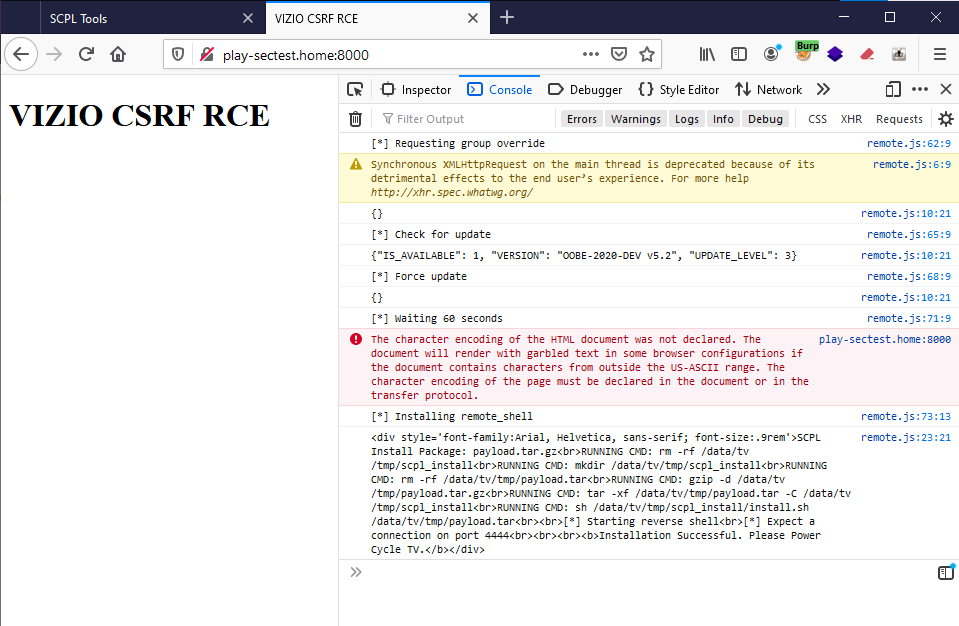959x626 pixels.
Task: Click the VIZIO CSRF RCE page heading
Action: [139, 115]
